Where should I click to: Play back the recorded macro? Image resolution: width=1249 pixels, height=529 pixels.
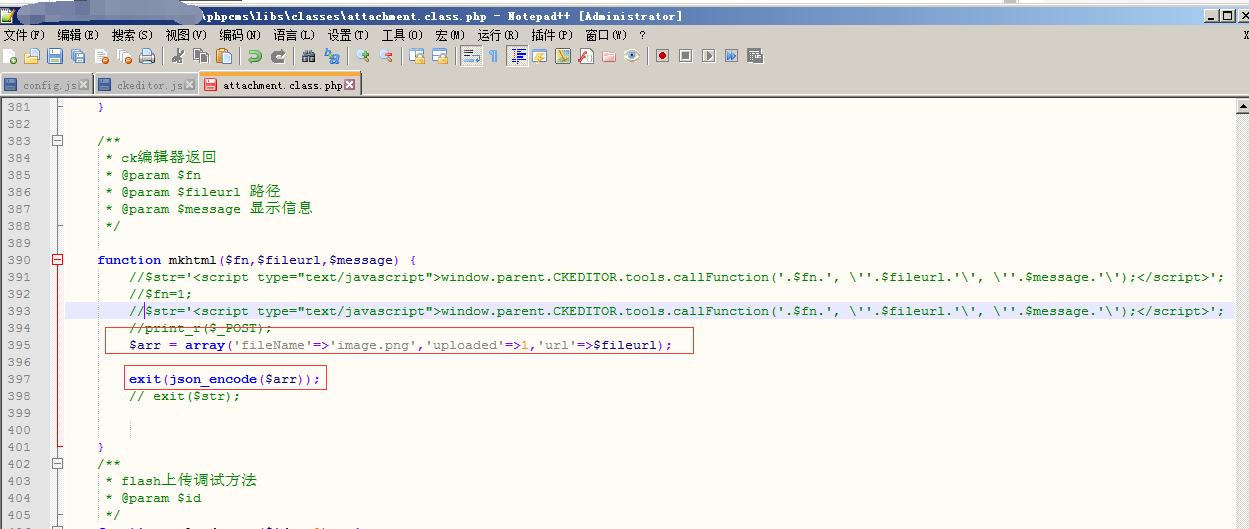coord(708,56)
